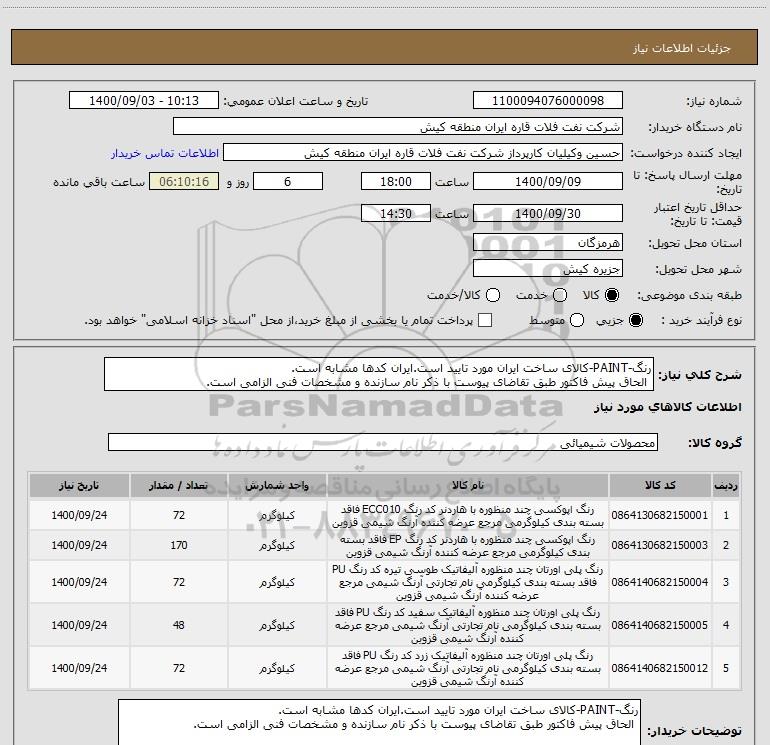Click item code 0864140682150004

660,582
